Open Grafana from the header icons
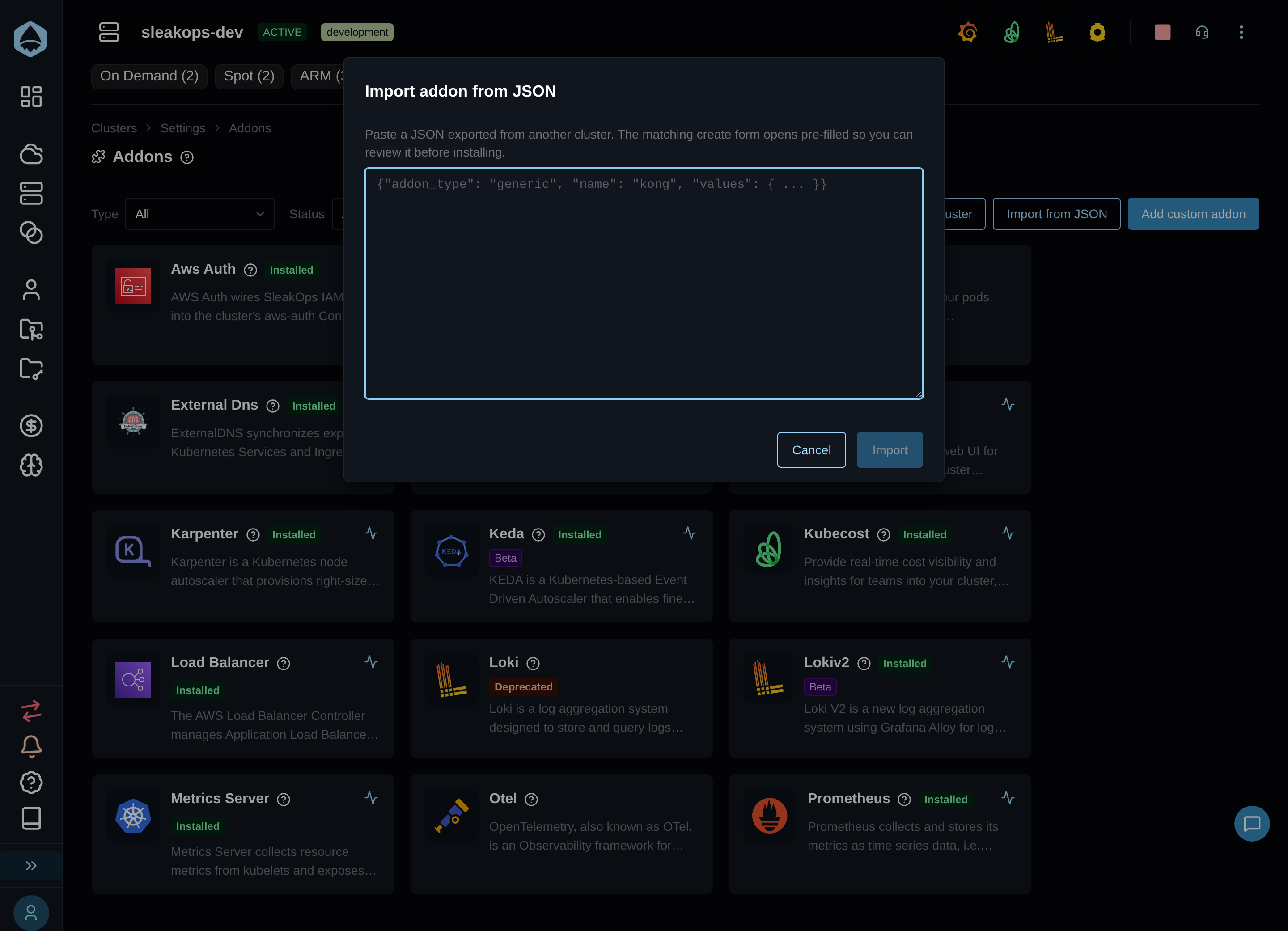 pos(968,32)
